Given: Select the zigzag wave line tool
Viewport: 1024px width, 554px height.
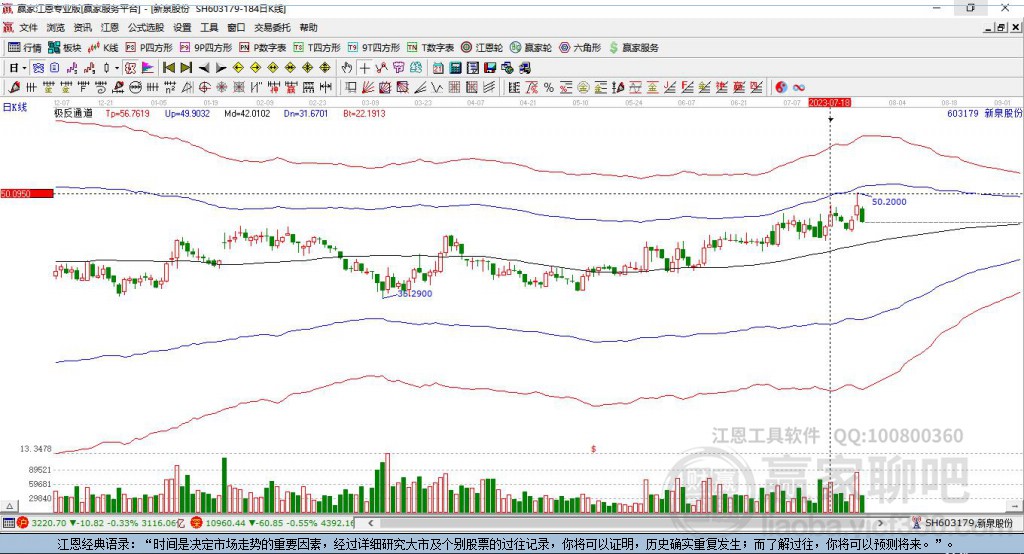Looking at the screenshot, I should (436, 87).
